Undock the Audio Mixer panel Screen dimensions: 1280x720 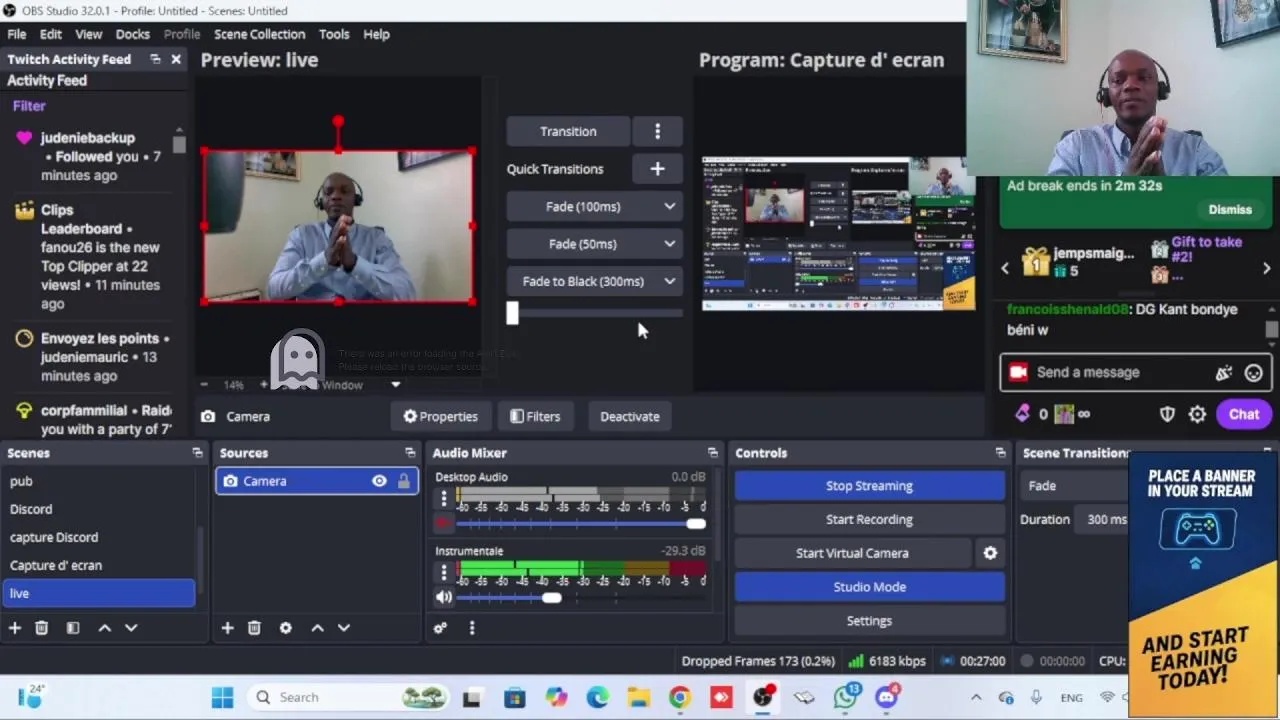click(712, 453)
